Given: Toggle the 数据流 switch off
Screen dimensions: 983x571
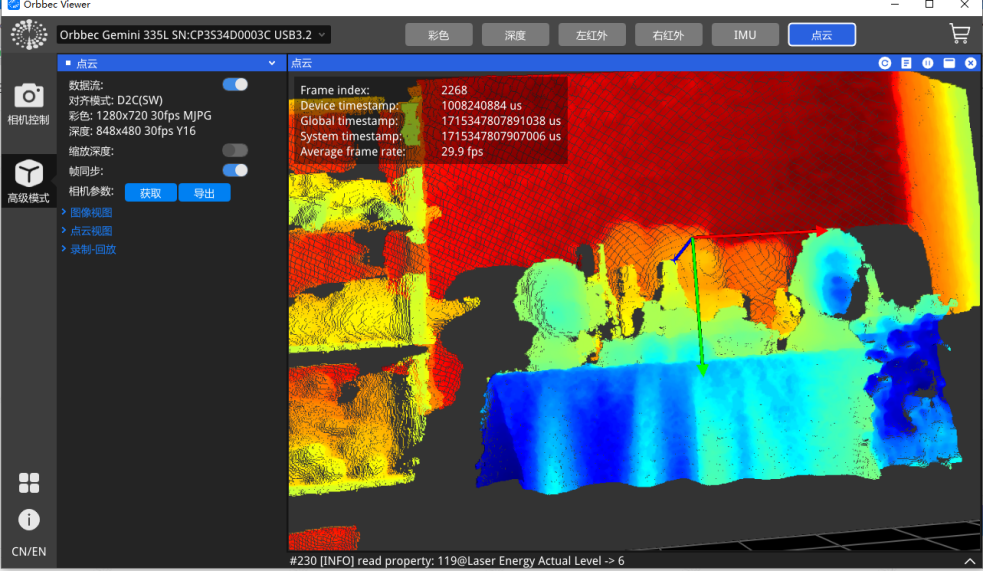Looking at the screenshot, I should 235,85.
